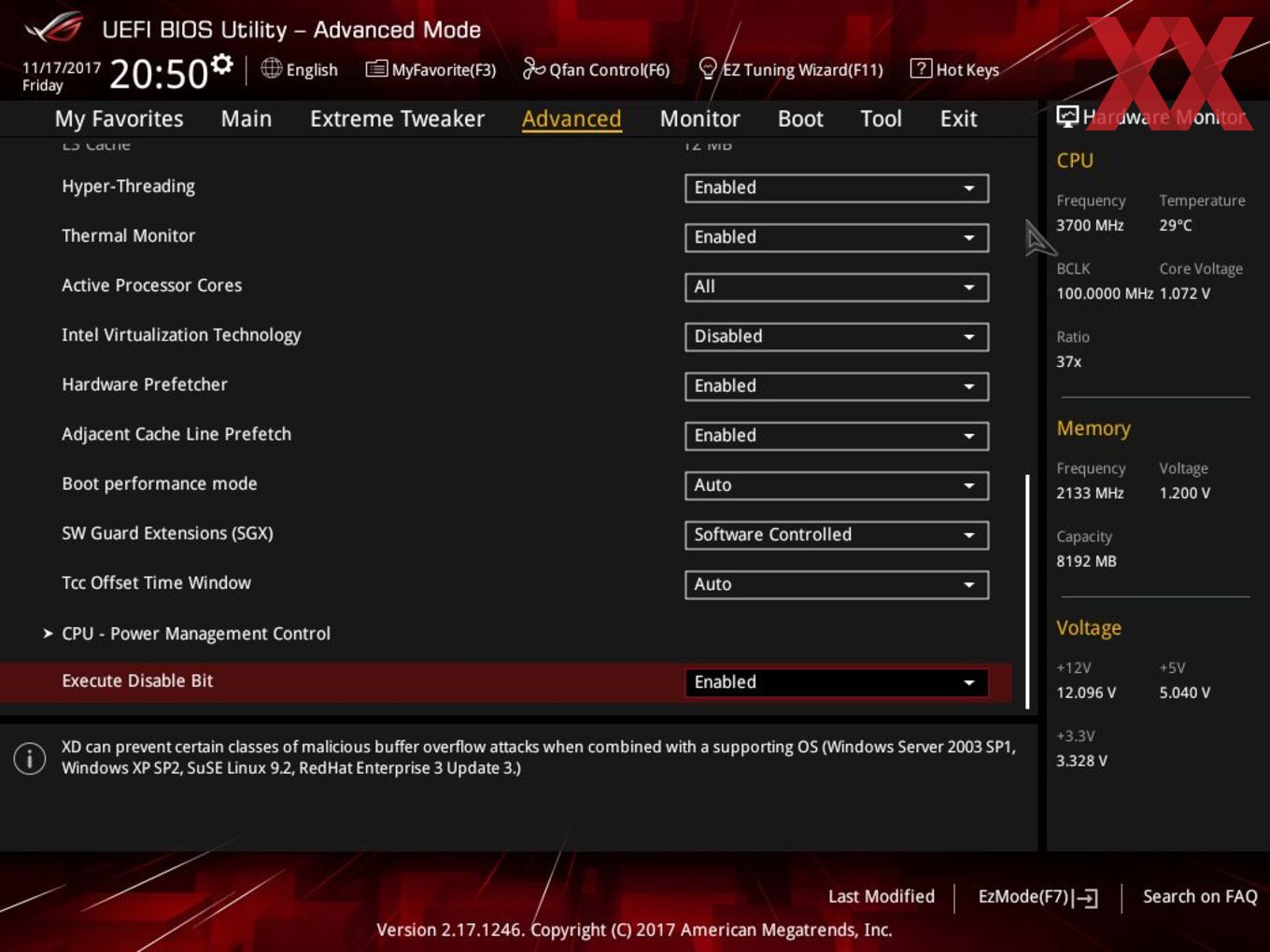Viewport: 1270px width, 952px height.
Task: Expand CPU - Power Management Control submenu
Action: pos(196,634)
